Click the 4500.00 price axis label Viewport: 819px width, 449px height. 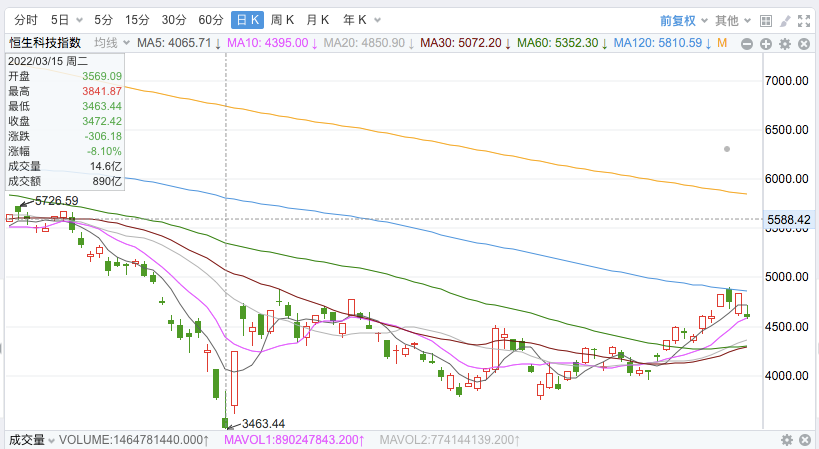(787, 327)
